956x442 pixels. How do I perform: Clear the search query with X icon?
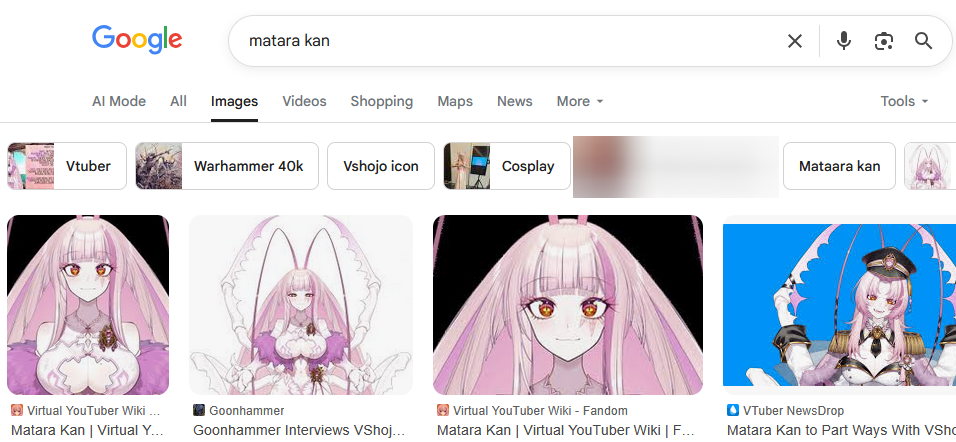[794, 41]
